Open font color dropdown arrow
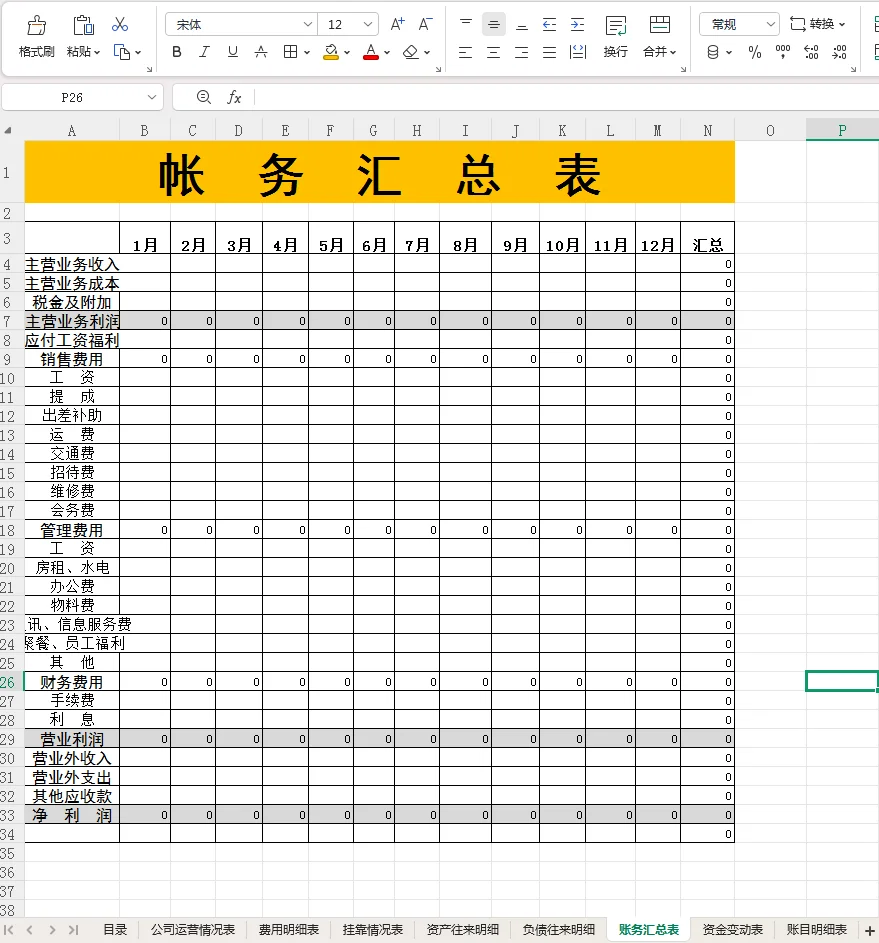 coord(387,53)
